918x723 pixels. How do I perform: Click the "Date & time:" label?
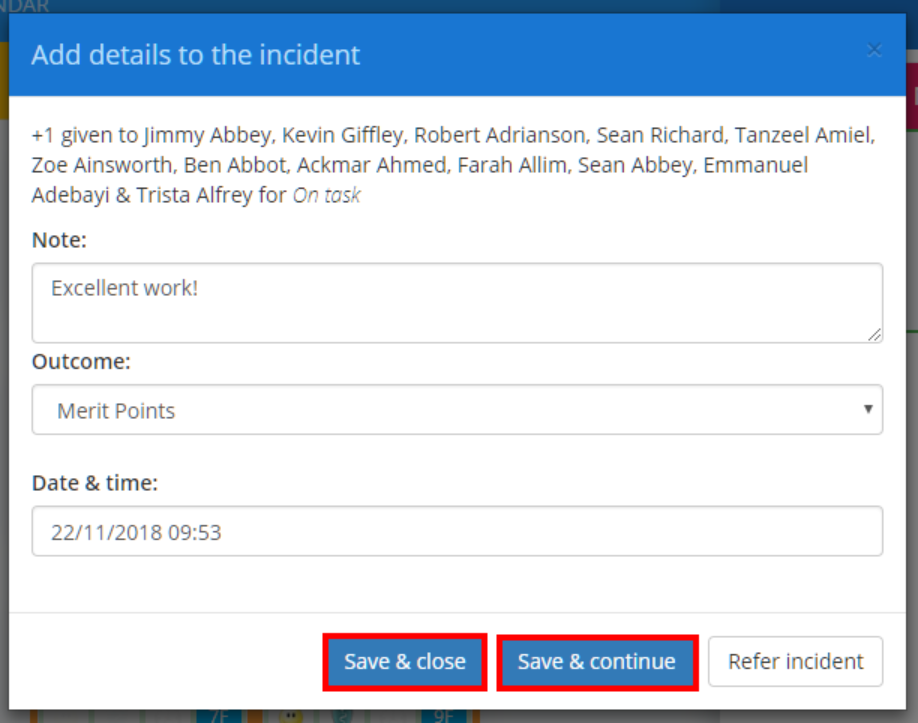point(95,483)
